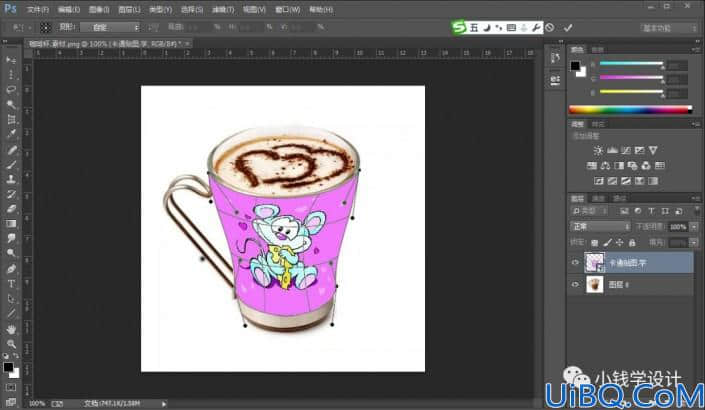Toggle lock transparent pixels

pyautogui.click(x=594, y=243)
